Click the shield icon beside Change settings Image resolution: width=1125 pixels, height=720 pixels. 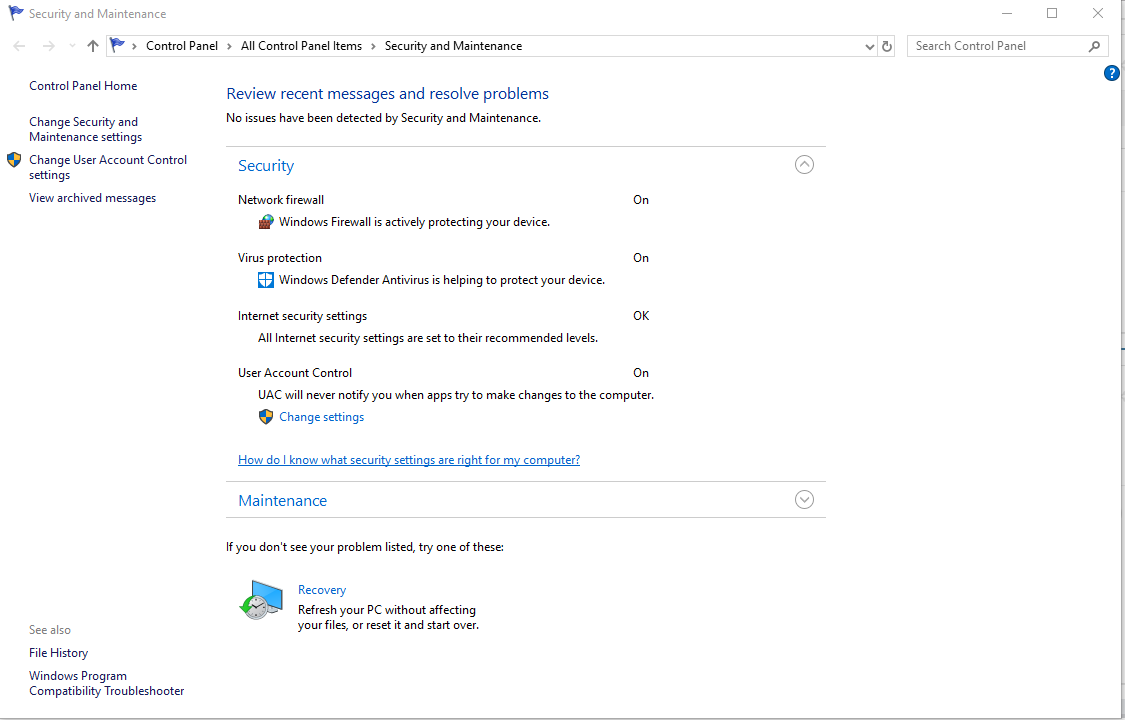[x=266, y=417]
